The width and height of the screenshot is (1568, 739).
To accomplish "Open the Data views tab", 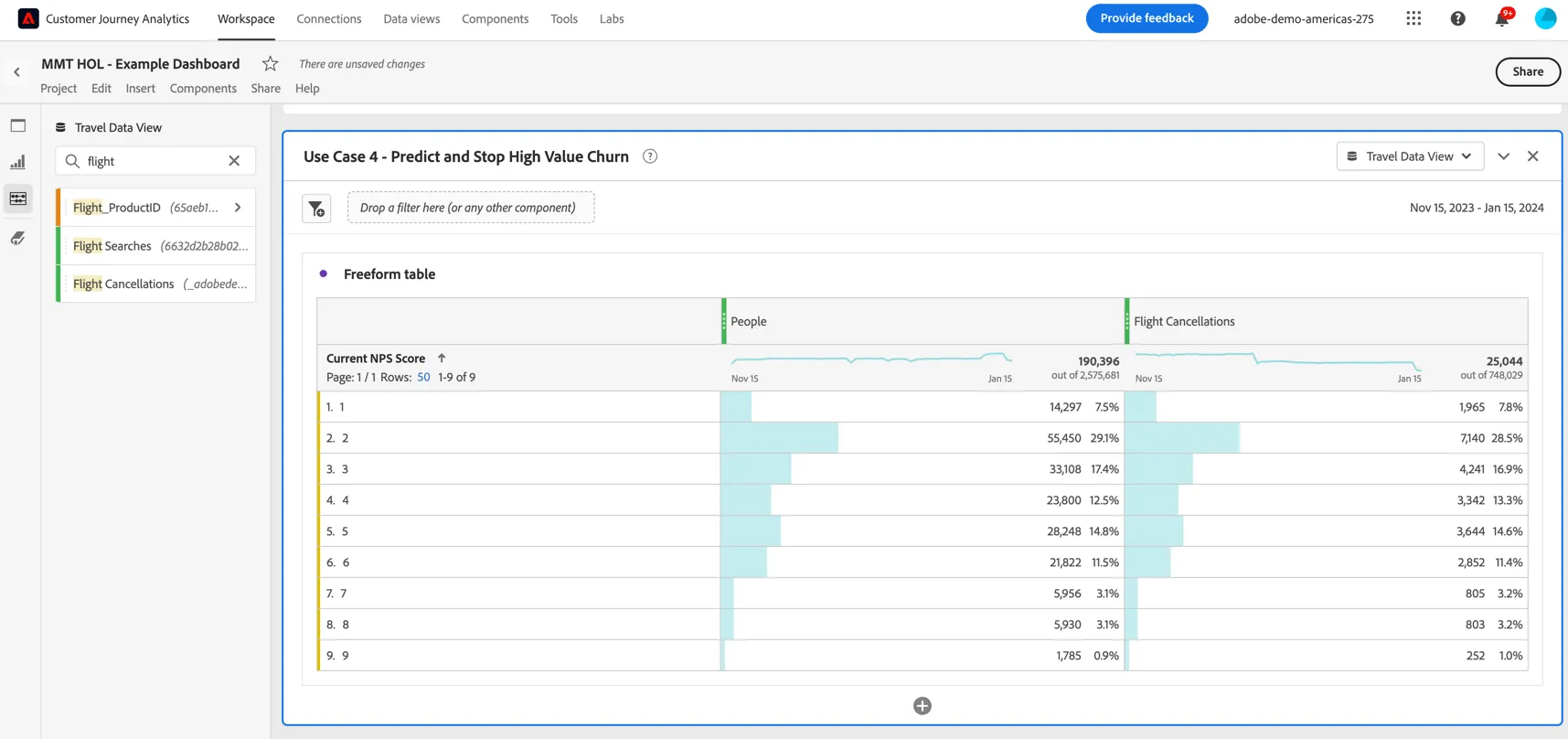I will pyautogui.click(x=411, y=18).
